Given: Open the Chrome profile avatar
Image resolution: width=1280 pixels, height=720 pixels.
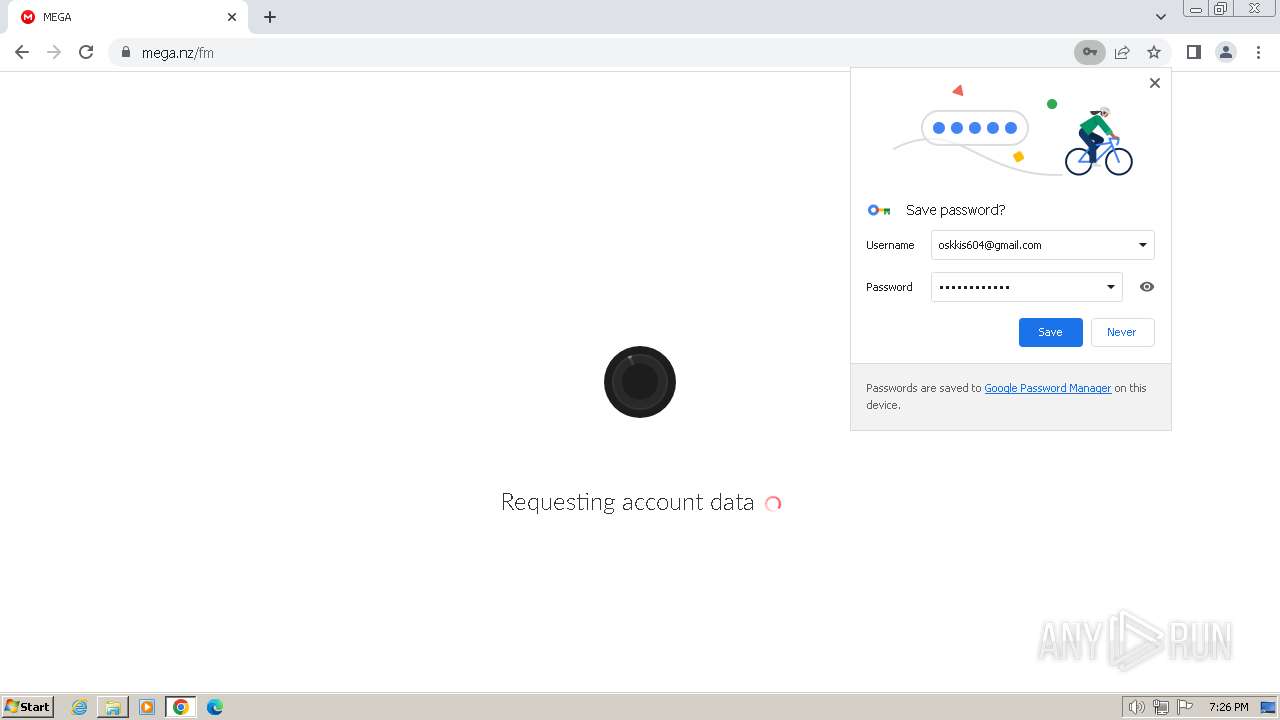Looking at the screenshot, I should point(1226,52).
